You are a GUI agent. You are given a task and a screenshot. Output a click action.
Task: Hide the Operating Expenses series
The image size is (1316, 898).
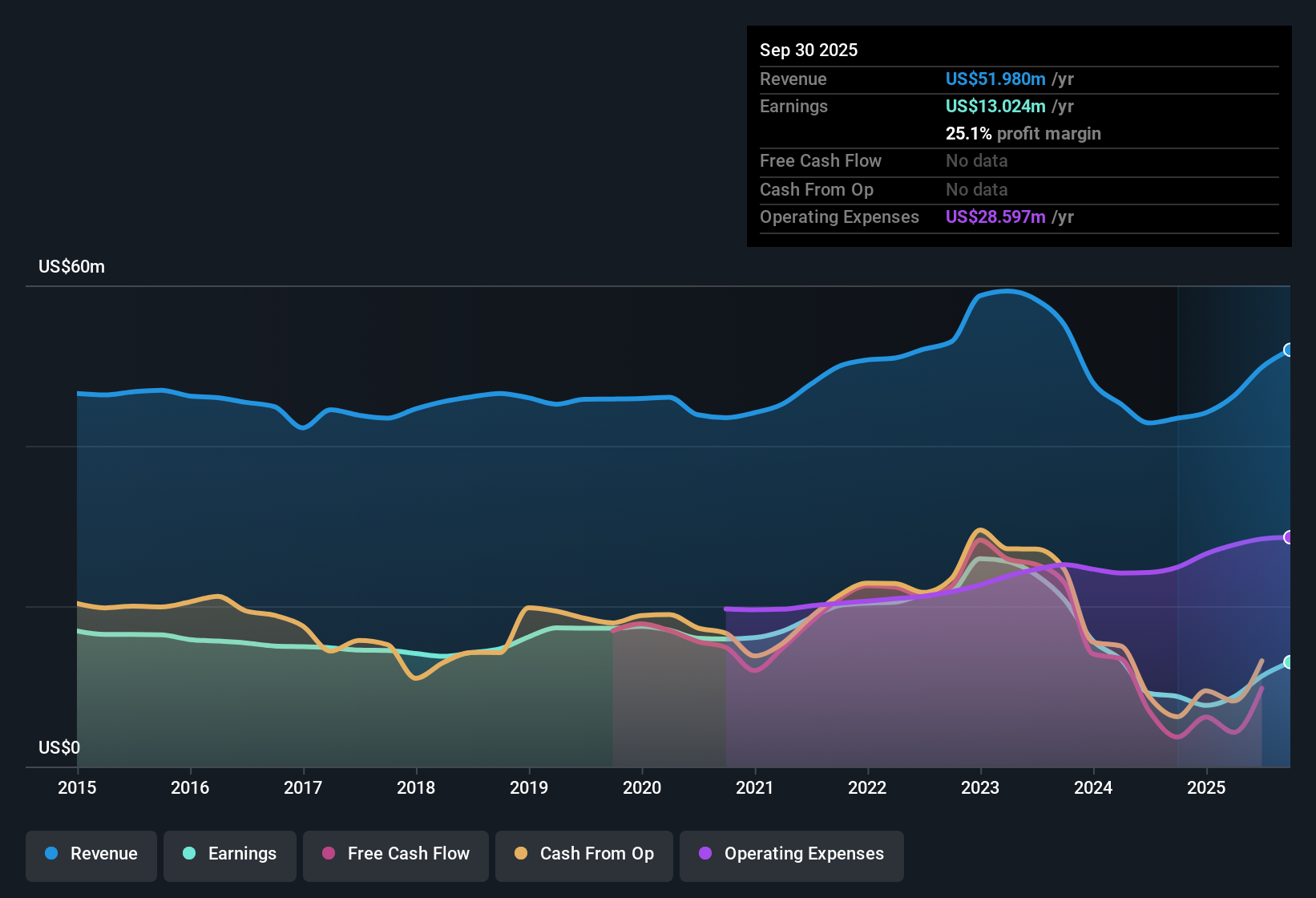(x=792, y=854)
